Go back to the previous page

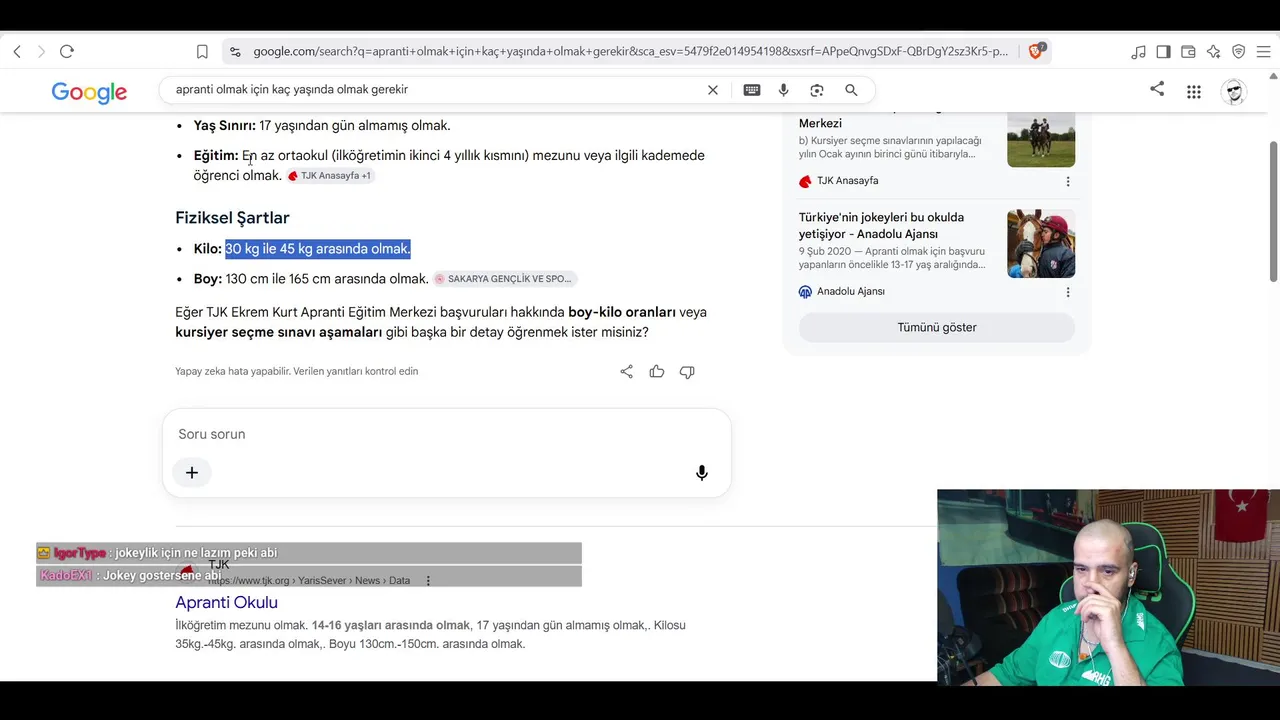point(17,51)
